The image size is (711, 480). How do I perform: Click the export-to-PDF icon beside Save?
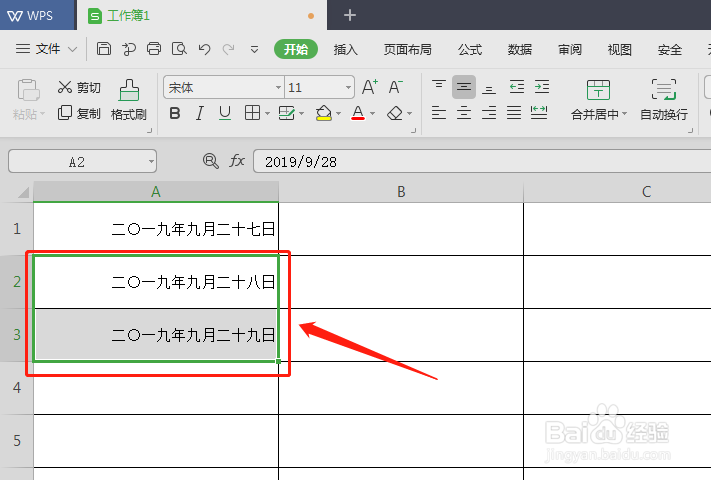pyautogui.click(x=129, y=49)
